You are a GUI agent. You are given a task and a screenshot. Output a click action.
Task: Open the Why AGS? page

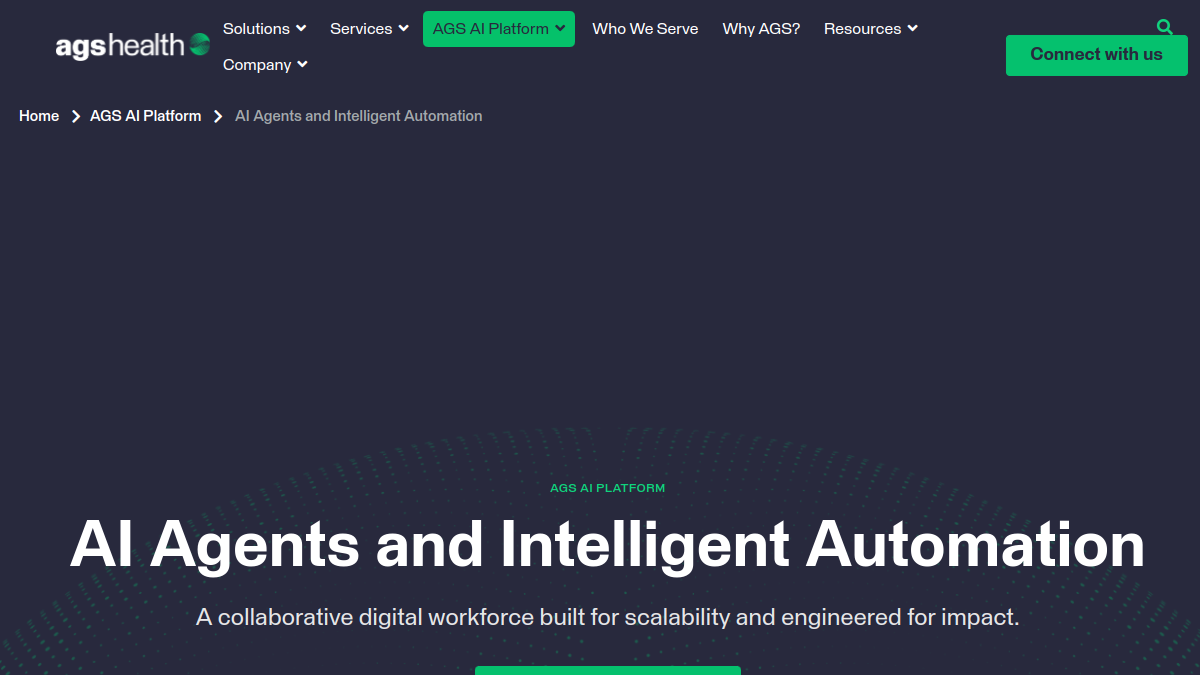[761, 29]
